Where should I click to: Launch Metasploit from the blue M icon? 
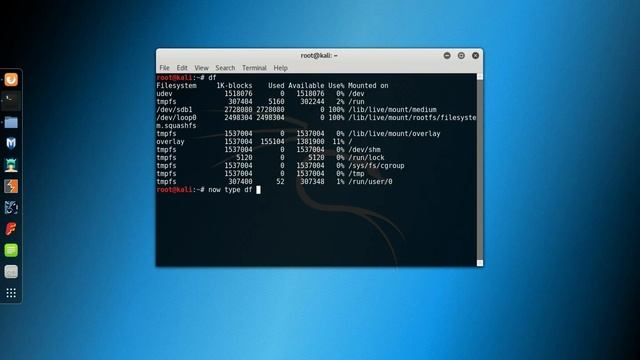pos(11,143)
